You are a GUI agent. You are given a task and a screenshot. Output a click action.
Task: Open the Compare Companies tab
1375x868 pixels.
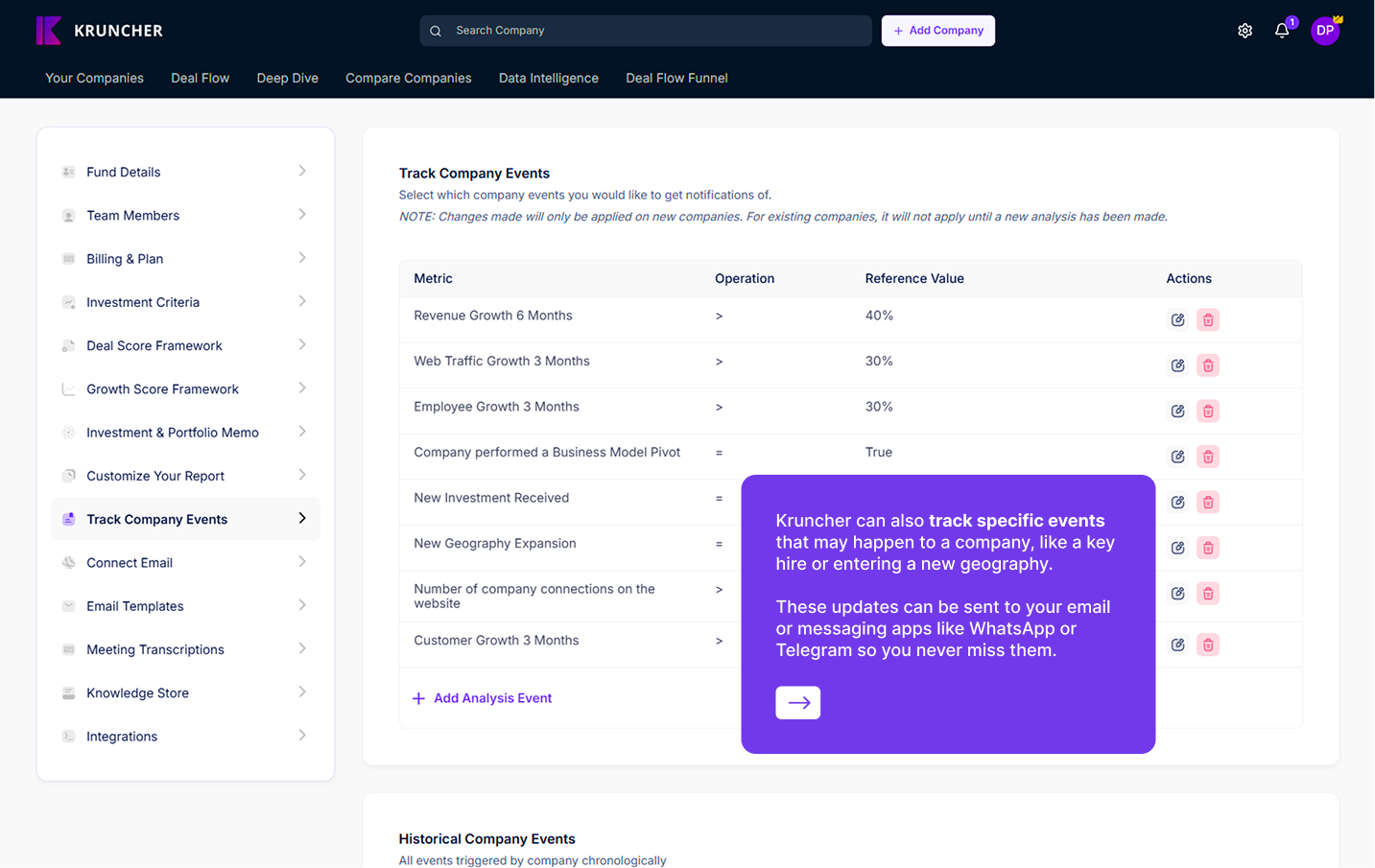[x=408, y=79]
